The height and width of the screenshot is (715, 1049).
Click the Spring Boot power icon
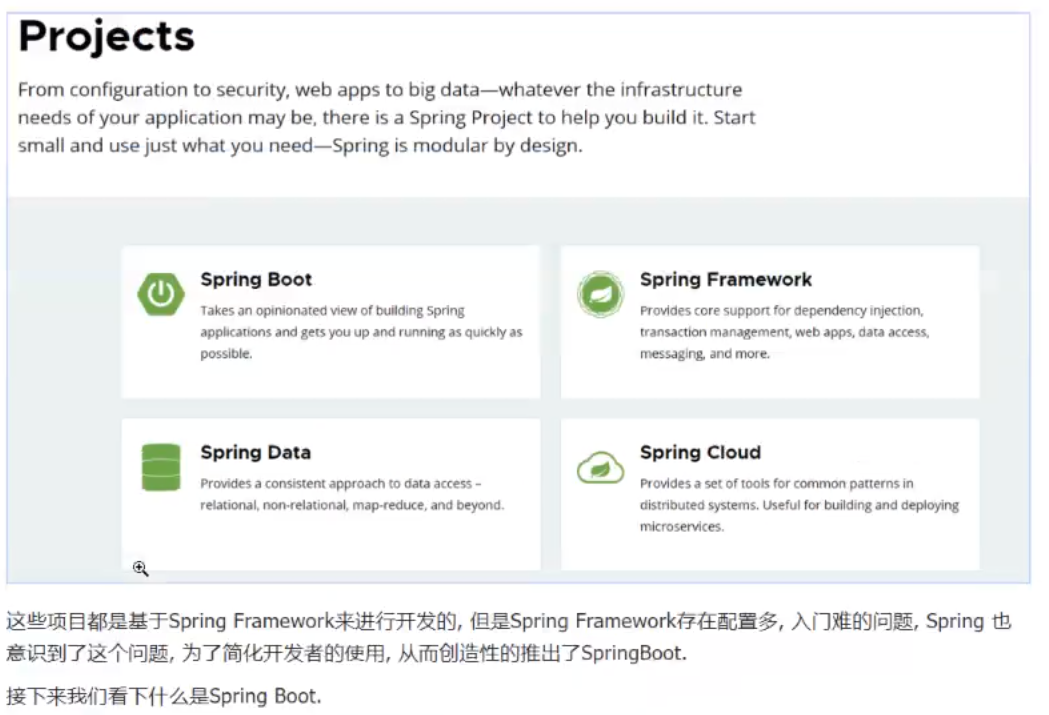tap(161, 294)
